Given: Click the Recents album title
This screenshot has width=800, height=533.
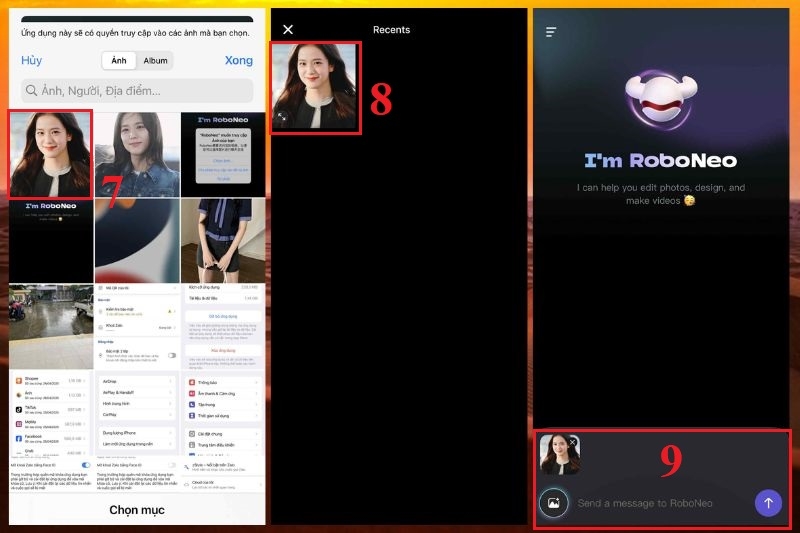Looking at the screenshot, I should point(391,30).
